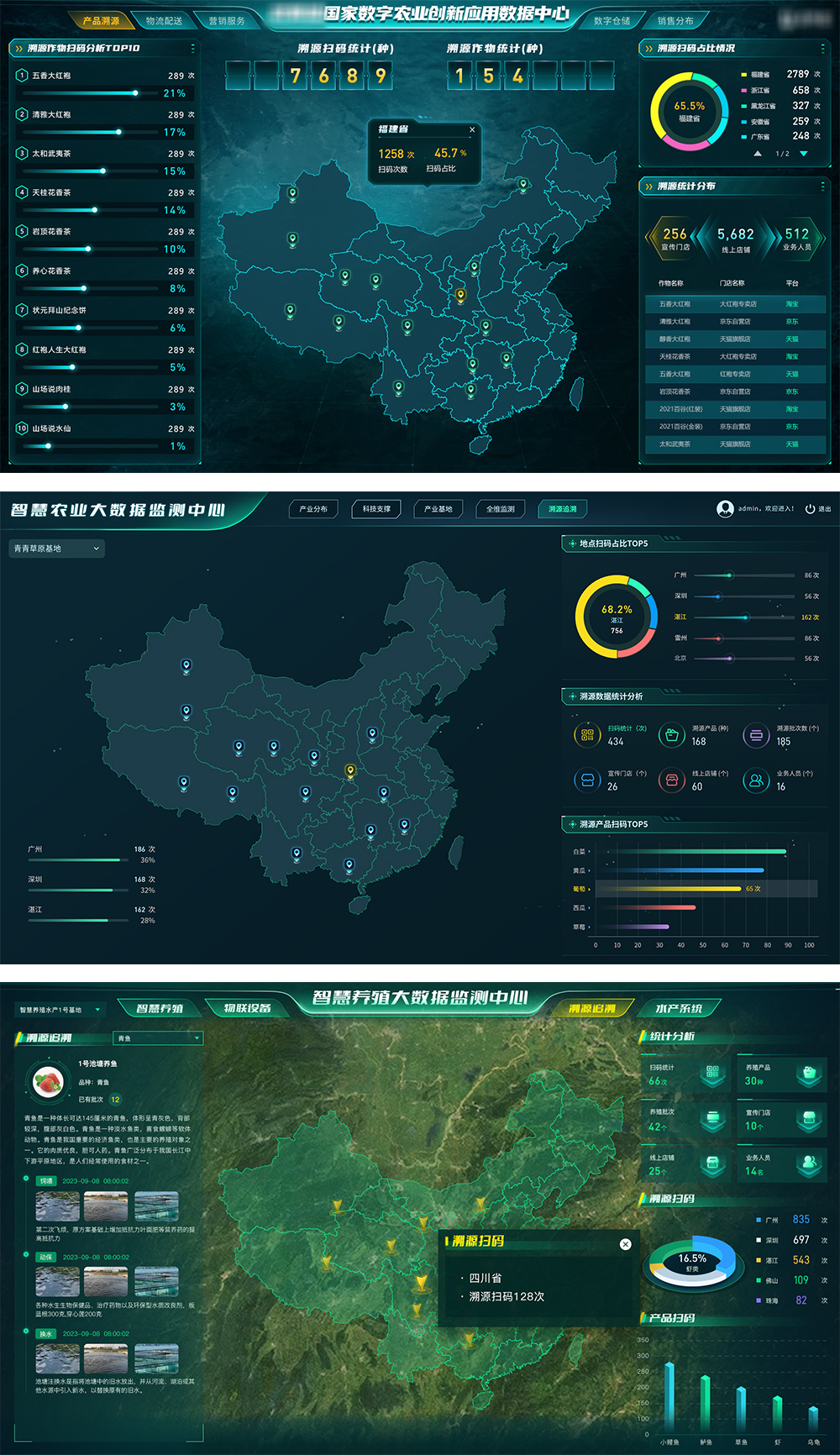Screen dimensions: 840x1455
Task: Click the 退出 power icon
Action: (x=810, y=509)
